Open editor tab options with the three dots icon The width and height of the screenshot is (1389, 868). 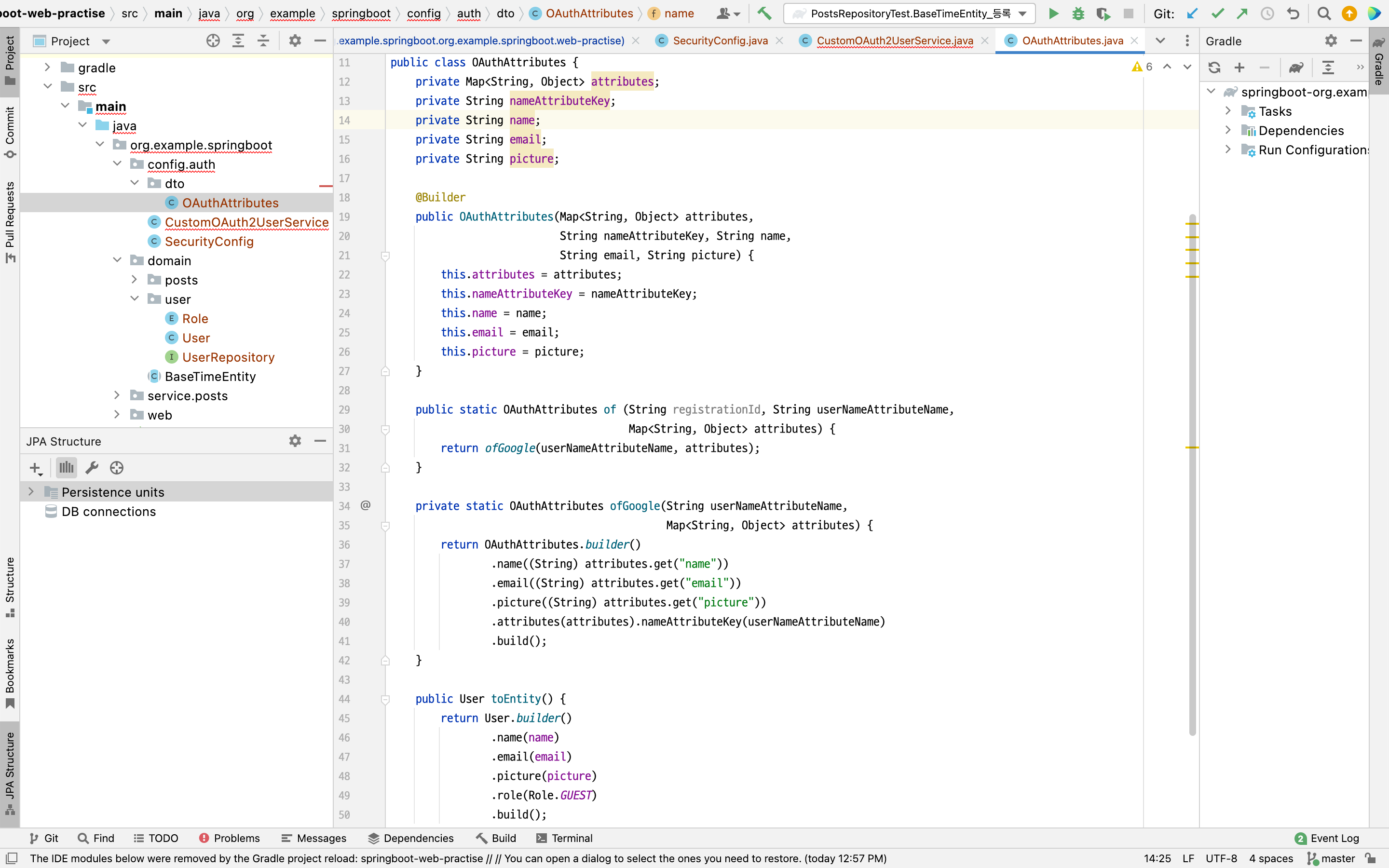(x=1187, y=41)
